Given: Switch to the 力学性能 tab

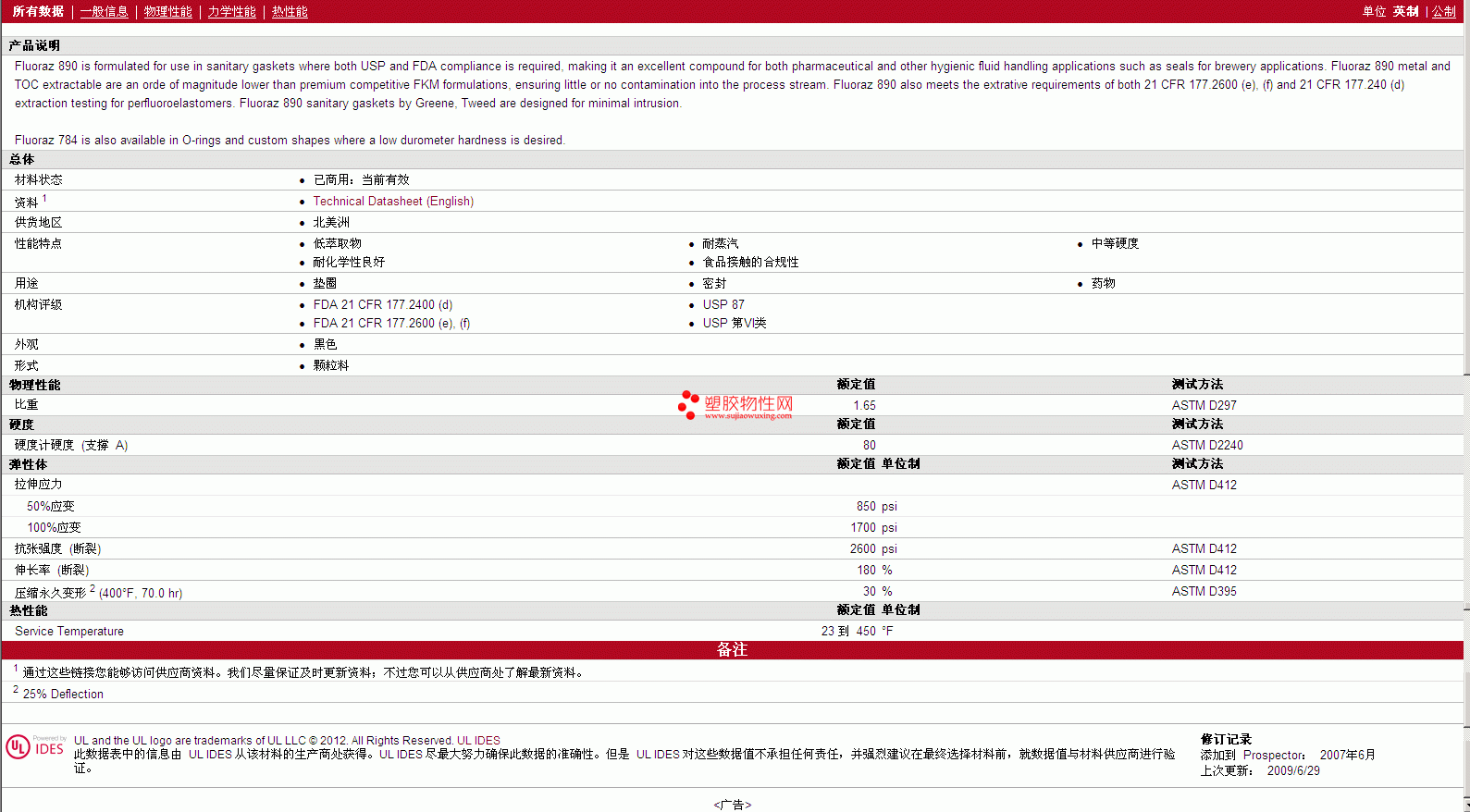Looking at the screenshot, I should (232, 11).
